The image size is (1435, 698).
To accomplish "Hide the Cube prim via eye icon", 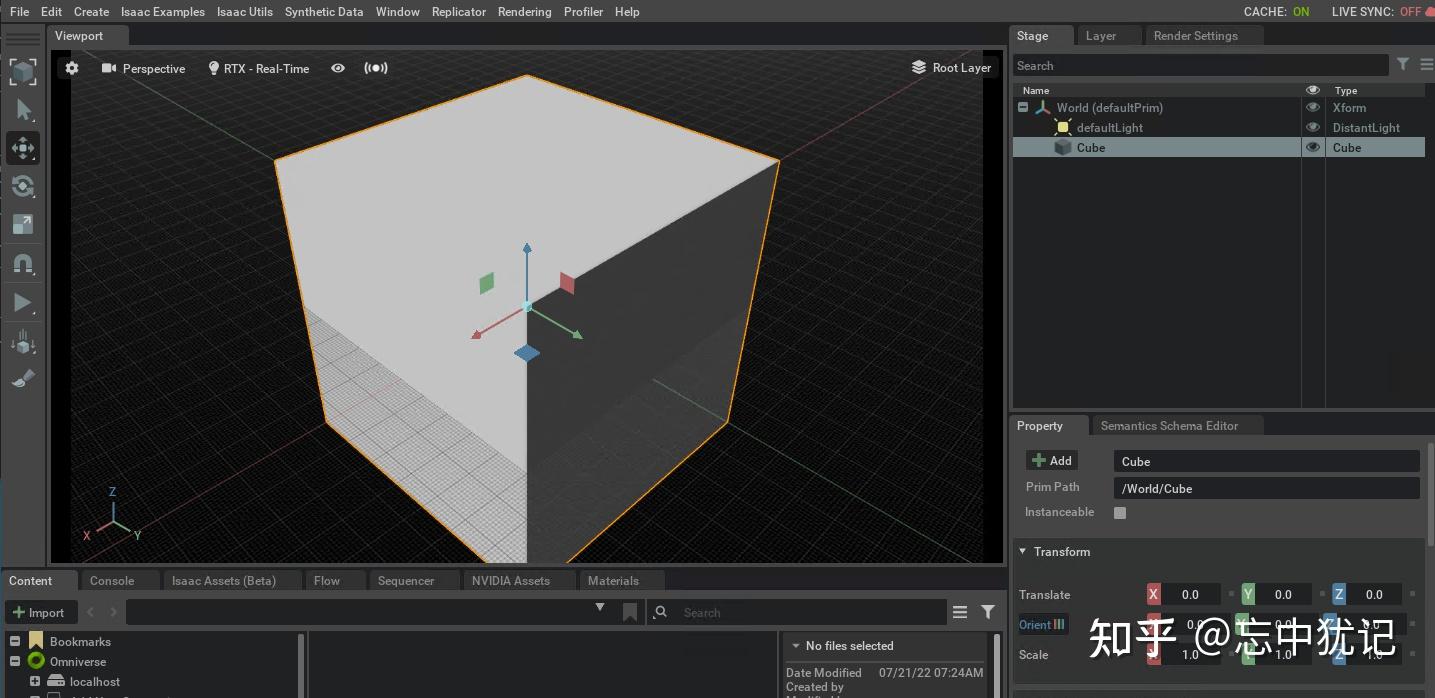I will pyautogui.click(x=1313, y=147).
